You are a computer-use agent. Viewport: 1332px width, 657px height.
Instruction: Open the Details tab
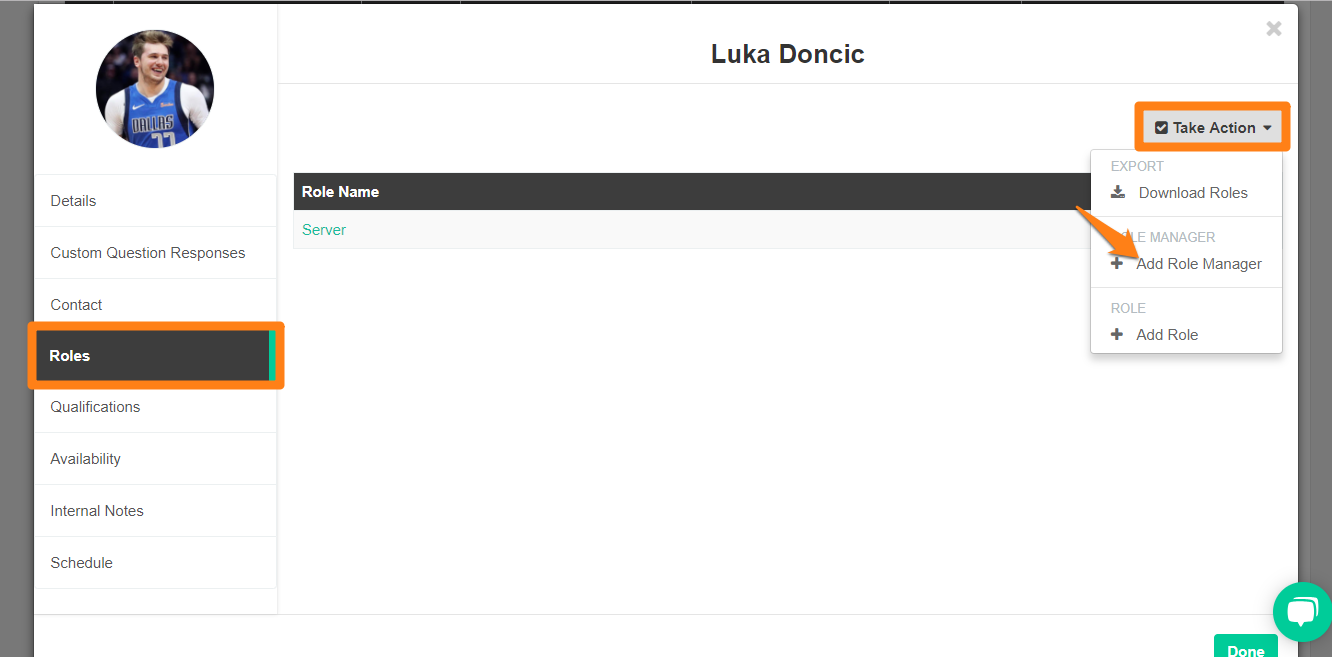click(x=155, y=200)
